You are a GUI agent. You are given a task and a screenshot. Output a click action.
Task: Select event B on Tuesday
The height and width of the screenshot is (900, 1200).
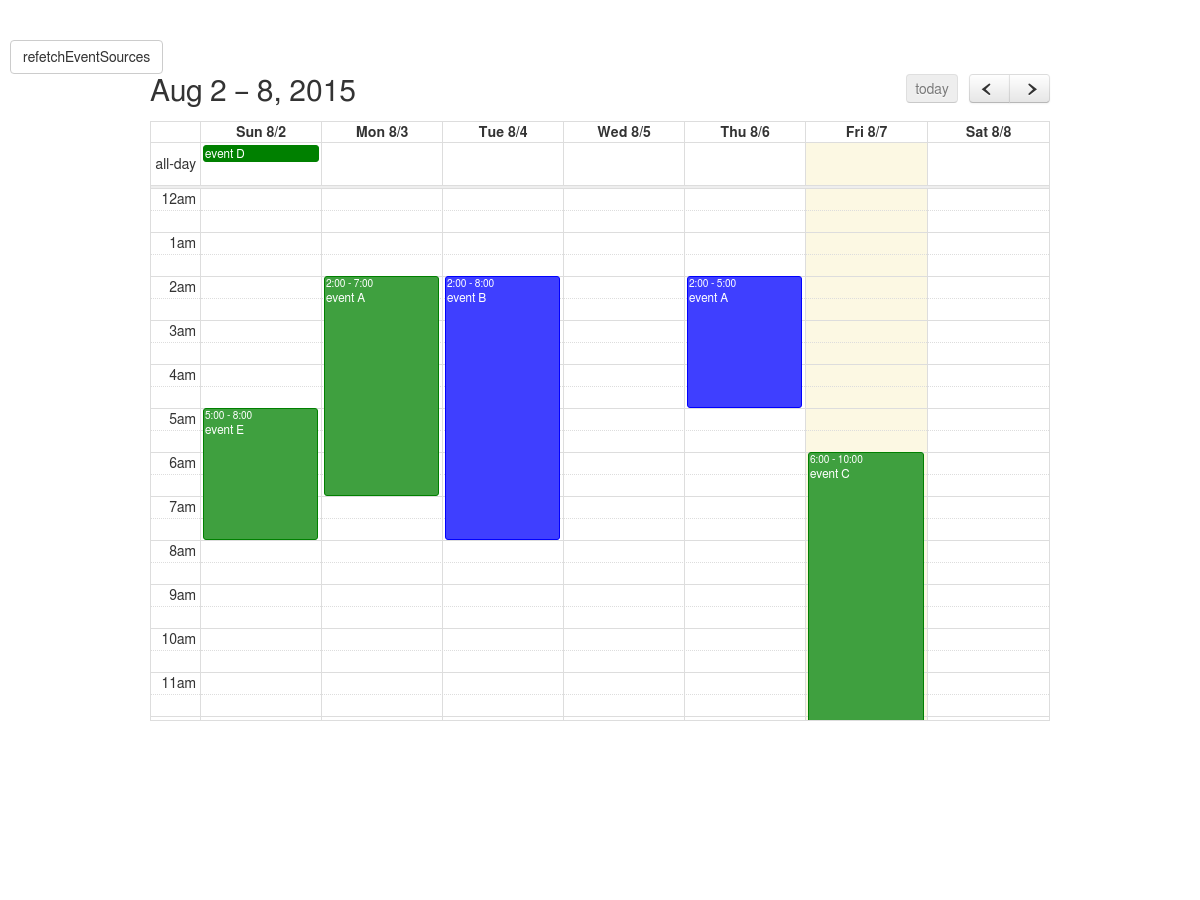(502, 408)
